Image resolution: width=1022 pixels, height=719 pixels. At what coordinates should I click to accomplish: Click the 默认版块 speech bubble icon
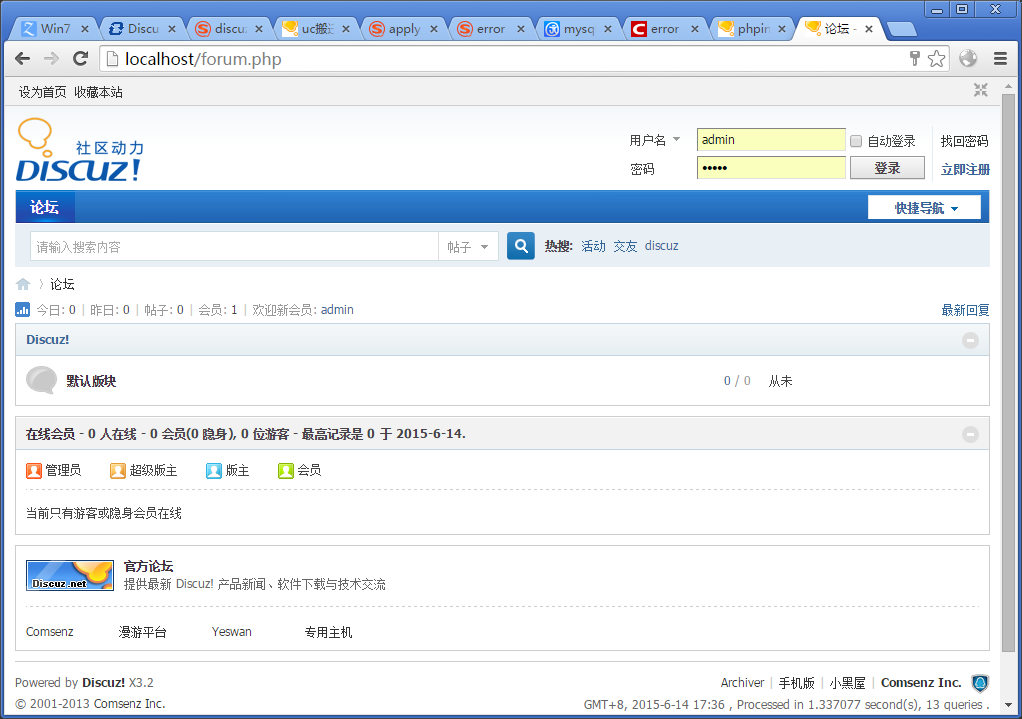41,381
